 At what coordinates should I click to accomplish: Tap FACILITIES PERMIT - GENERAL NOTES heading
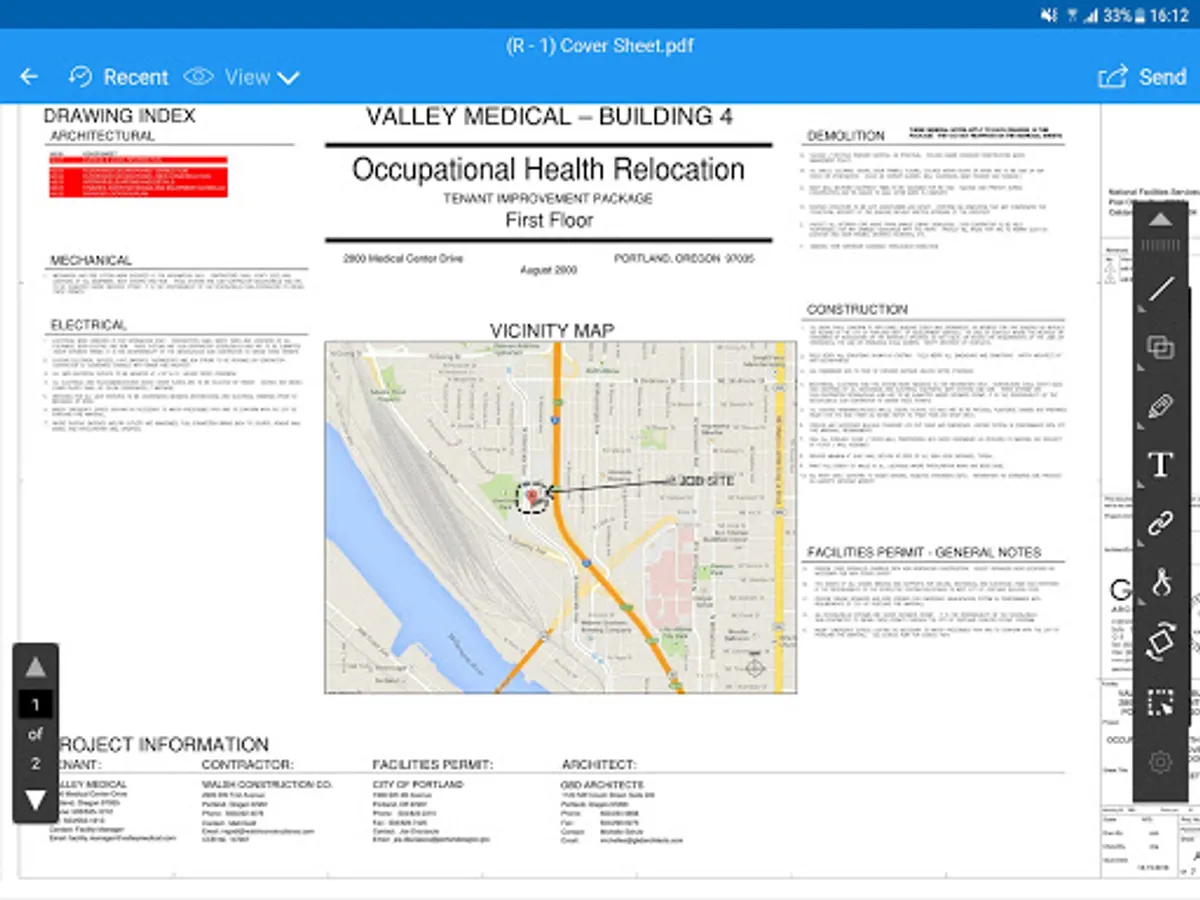coord(924,552)
